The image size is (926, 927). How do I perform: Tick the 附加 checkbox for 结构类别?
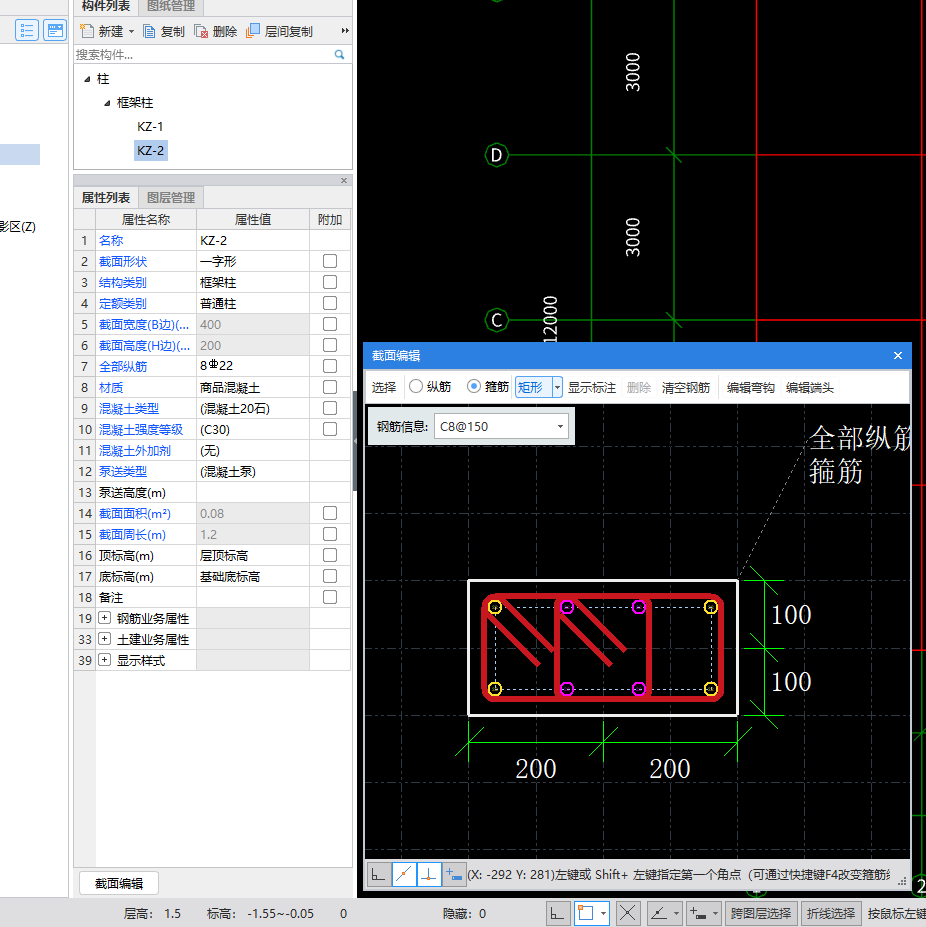coord(330,282)
